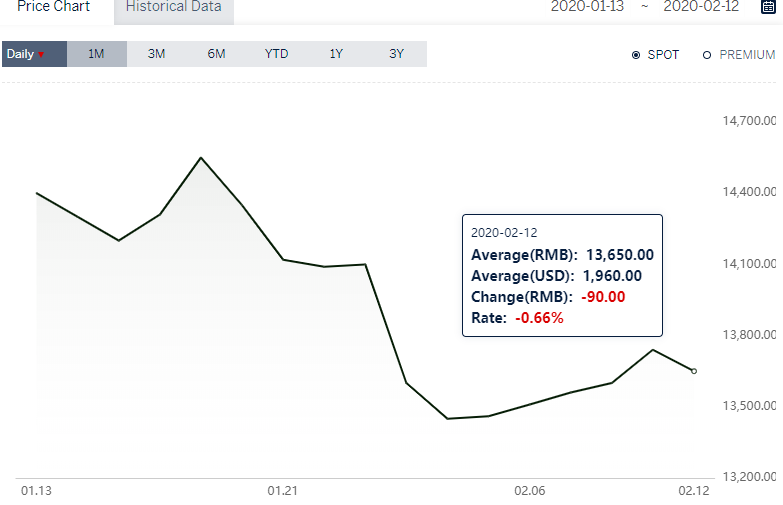Choose the 6M time range
This screenshot has width=783, height=505.
click(216, 54)
